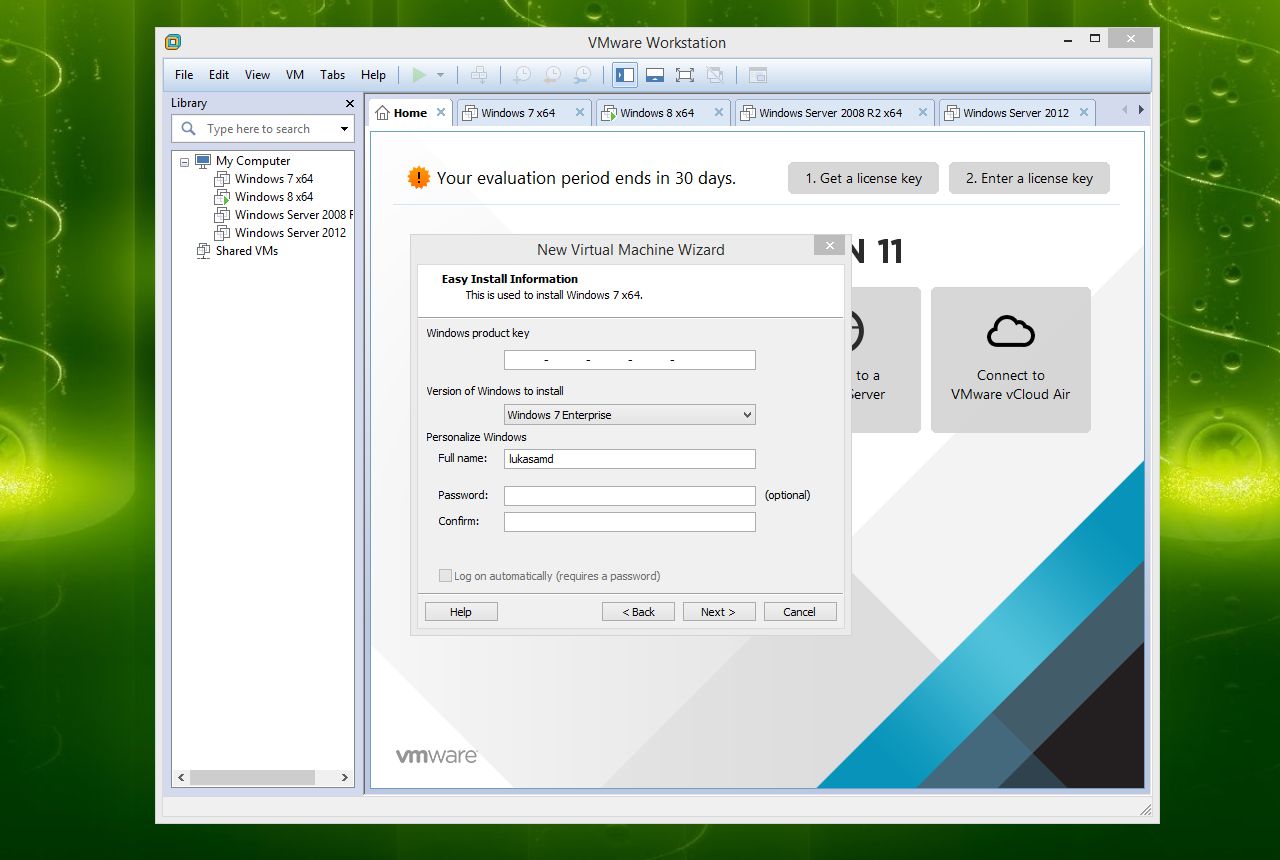Close the Windows 7 x64 tab
The height and width of the screenshot is (860, 1280).
(580, 113)
